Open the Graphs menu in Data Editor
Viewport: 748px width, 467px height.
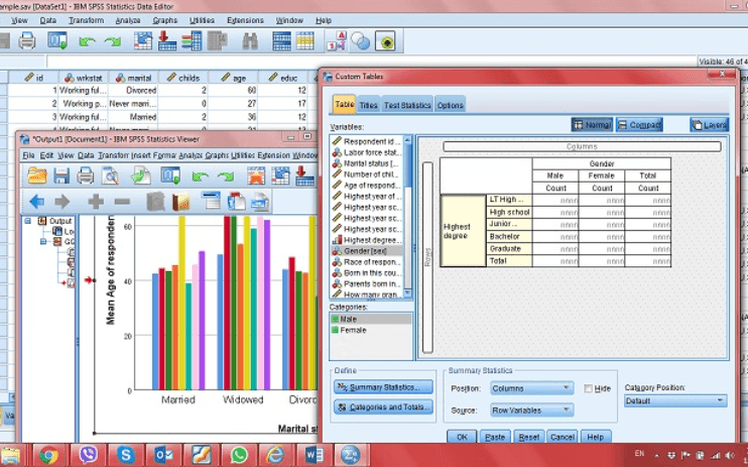(165, 21)
